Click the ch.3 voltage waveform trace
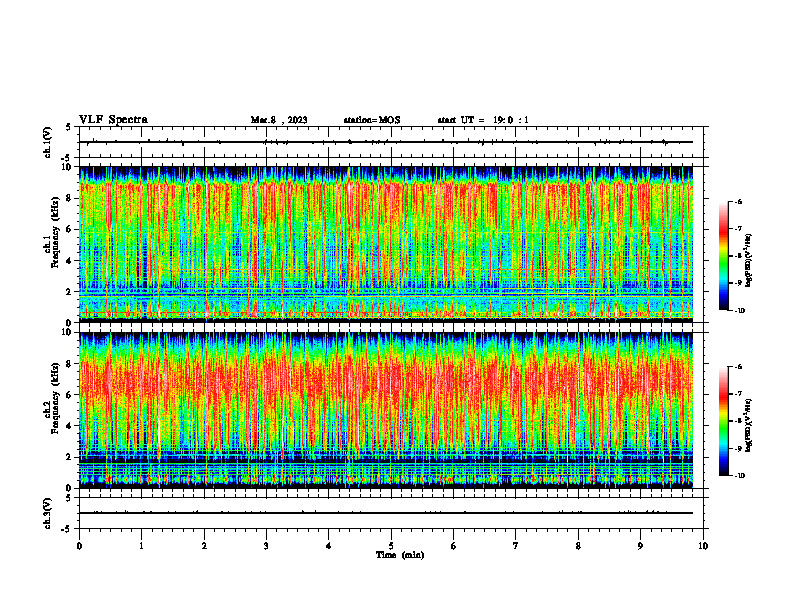 (386, 513)
